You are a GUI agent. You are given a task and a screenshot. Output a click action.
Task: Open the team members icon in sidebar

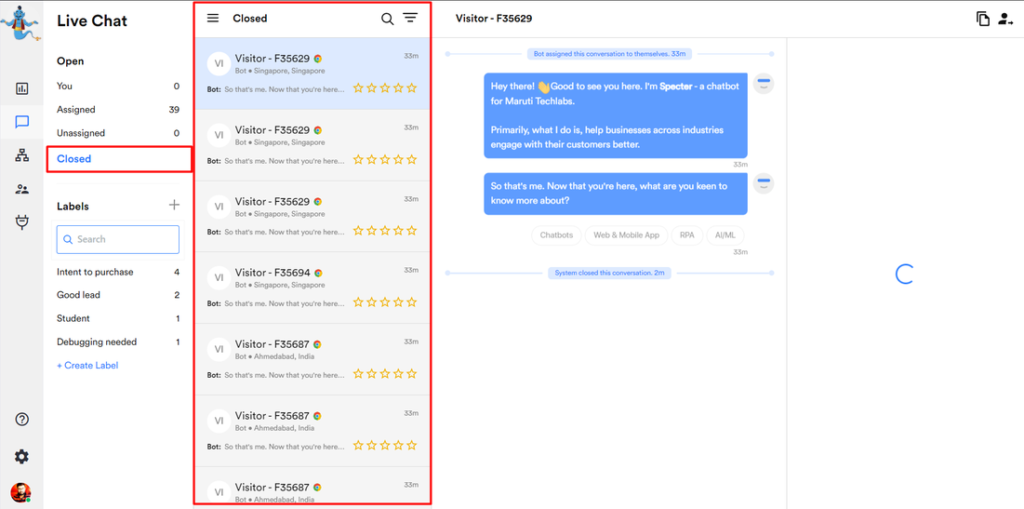pyautogui.click(x=22, y=189)
